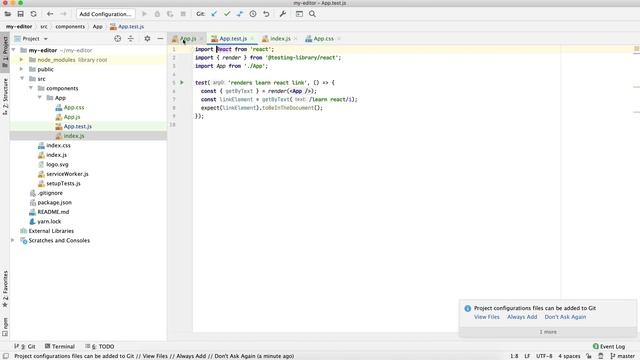640x360 pixels.
Task: Toggle the Project side tool window tab
Action: tap(5, 52)
